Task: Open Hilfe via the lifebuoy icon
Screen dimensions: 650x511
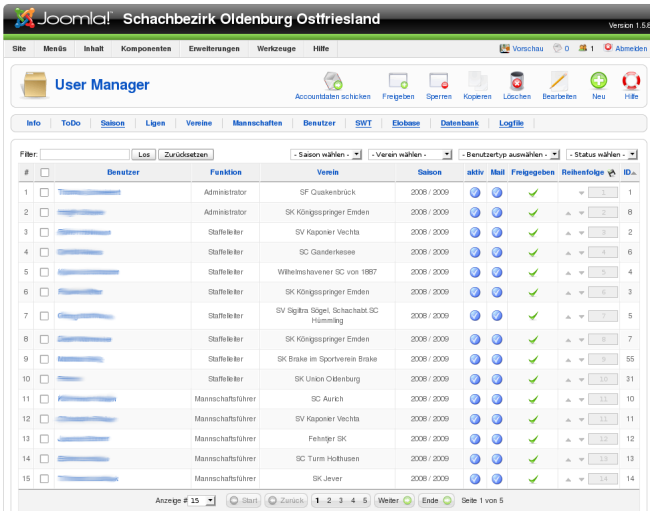Action: (x=631, y=82)
